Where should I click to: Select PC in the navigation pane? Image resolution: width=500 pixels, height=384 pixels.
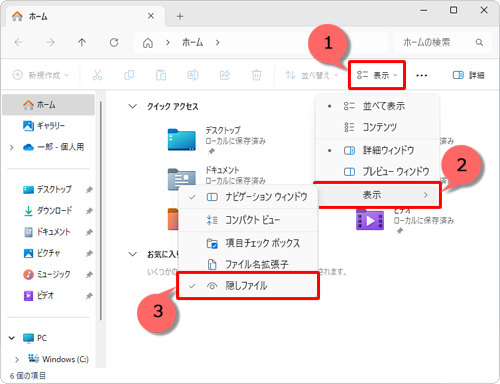(x=35, y=338)
